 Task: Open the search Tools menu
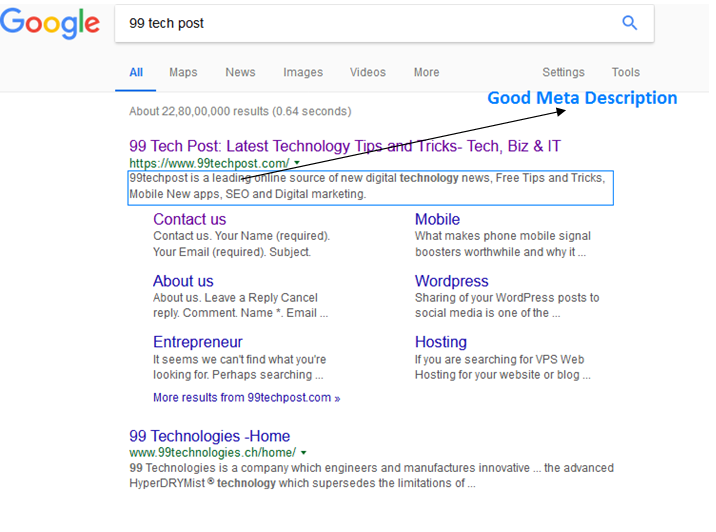coord(626,72)
